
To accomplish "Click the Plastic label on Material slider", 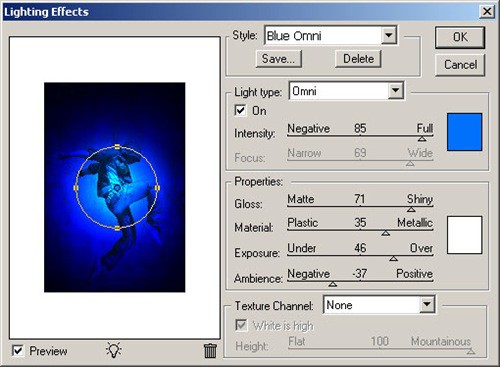I will [x=303, y=222].
